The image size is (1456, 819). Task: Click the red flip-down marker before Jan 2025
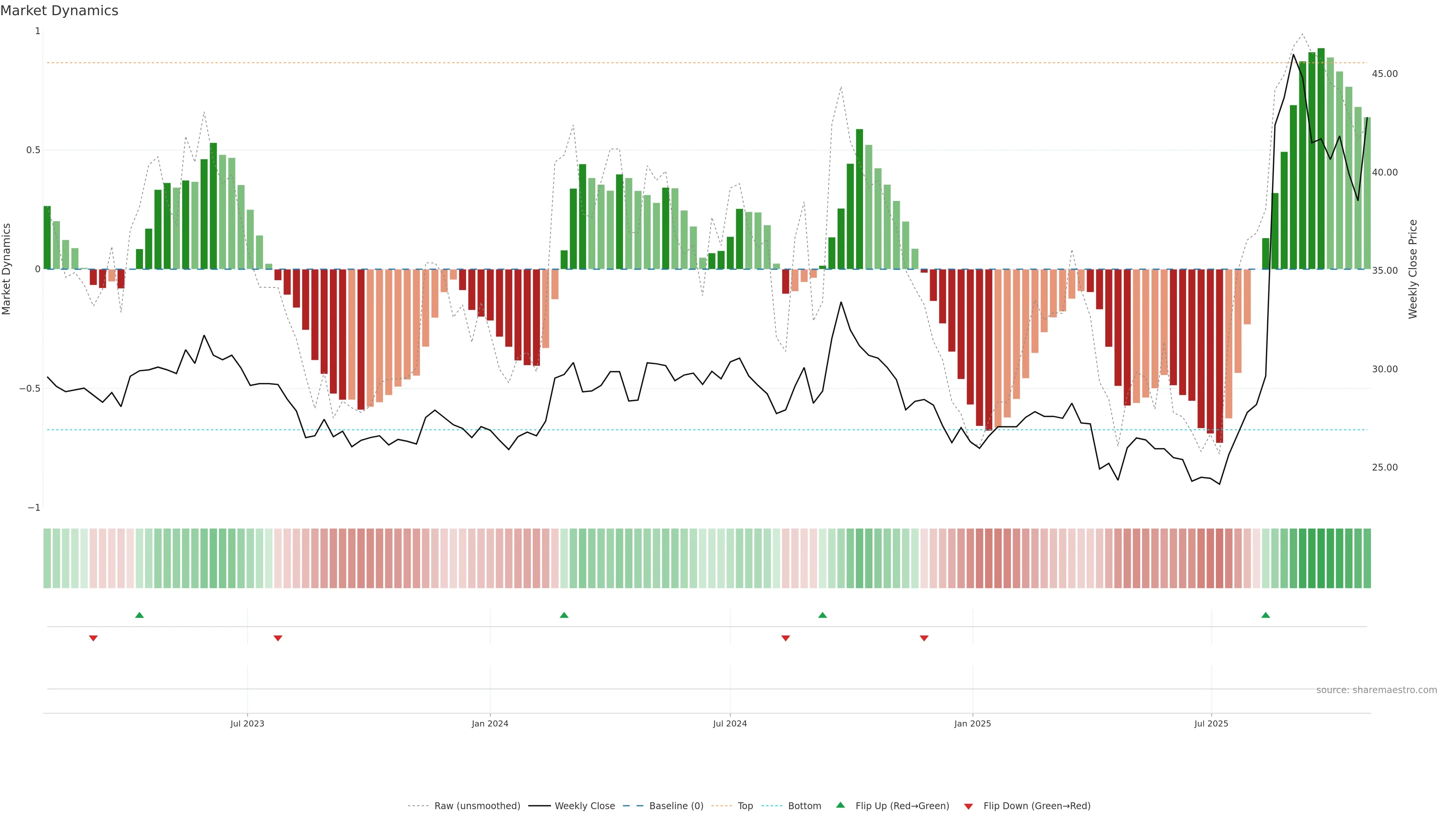pos(924,638)
